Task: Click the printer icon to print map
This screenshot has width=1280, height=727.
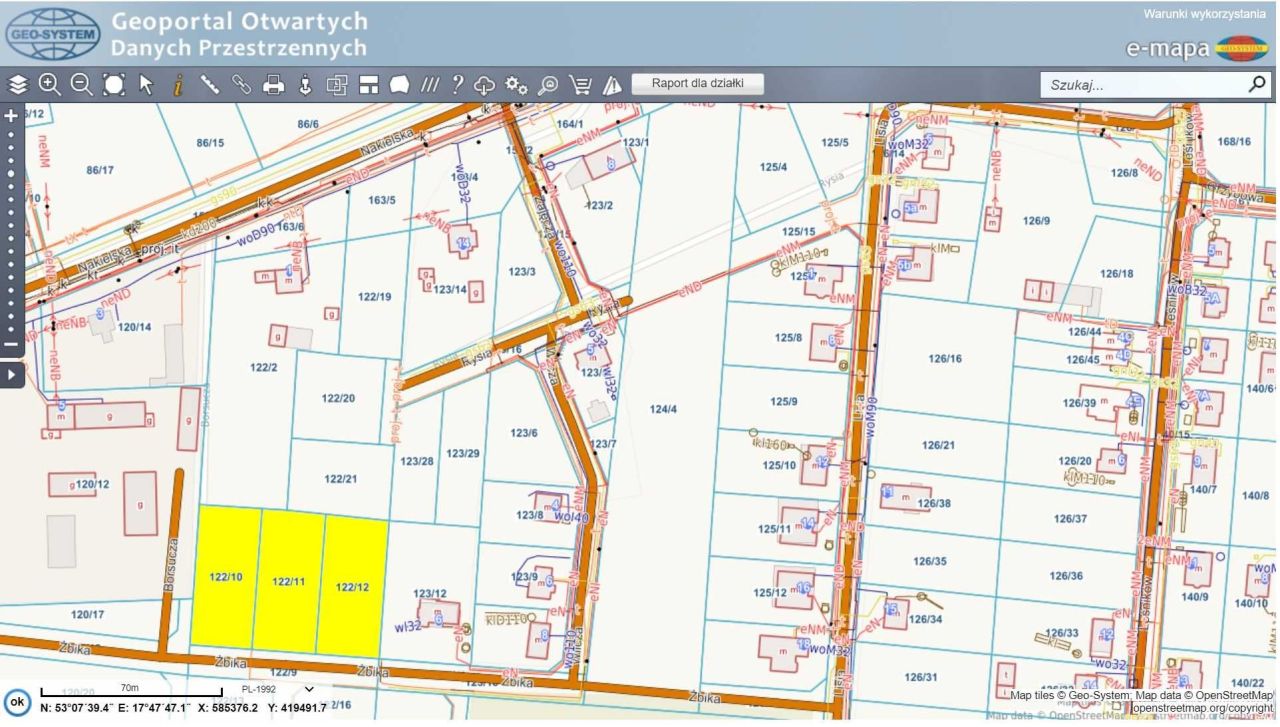Action: 273,85
